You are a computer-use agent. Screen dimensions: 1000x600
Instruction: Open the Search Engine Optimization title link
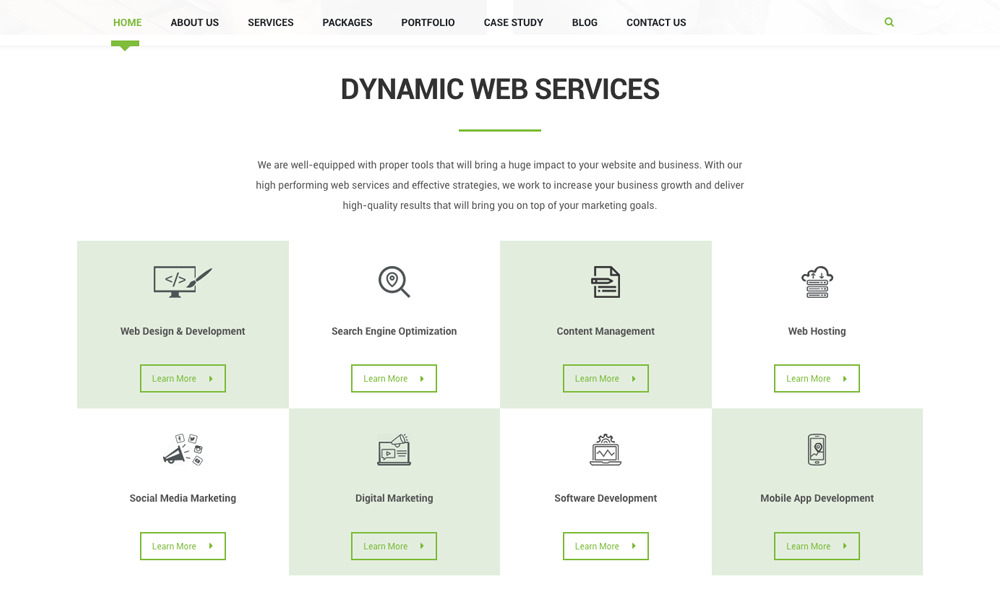coord(394,331)
